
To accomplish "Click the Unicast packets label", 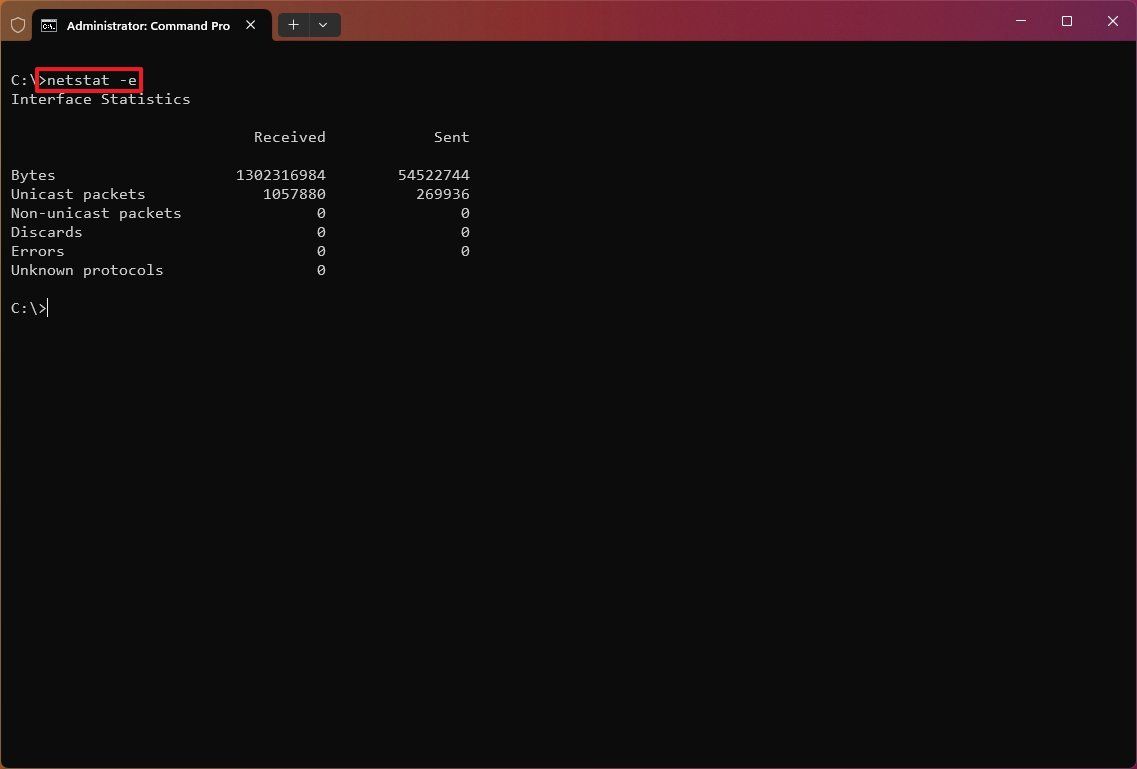I will point(77,194).
